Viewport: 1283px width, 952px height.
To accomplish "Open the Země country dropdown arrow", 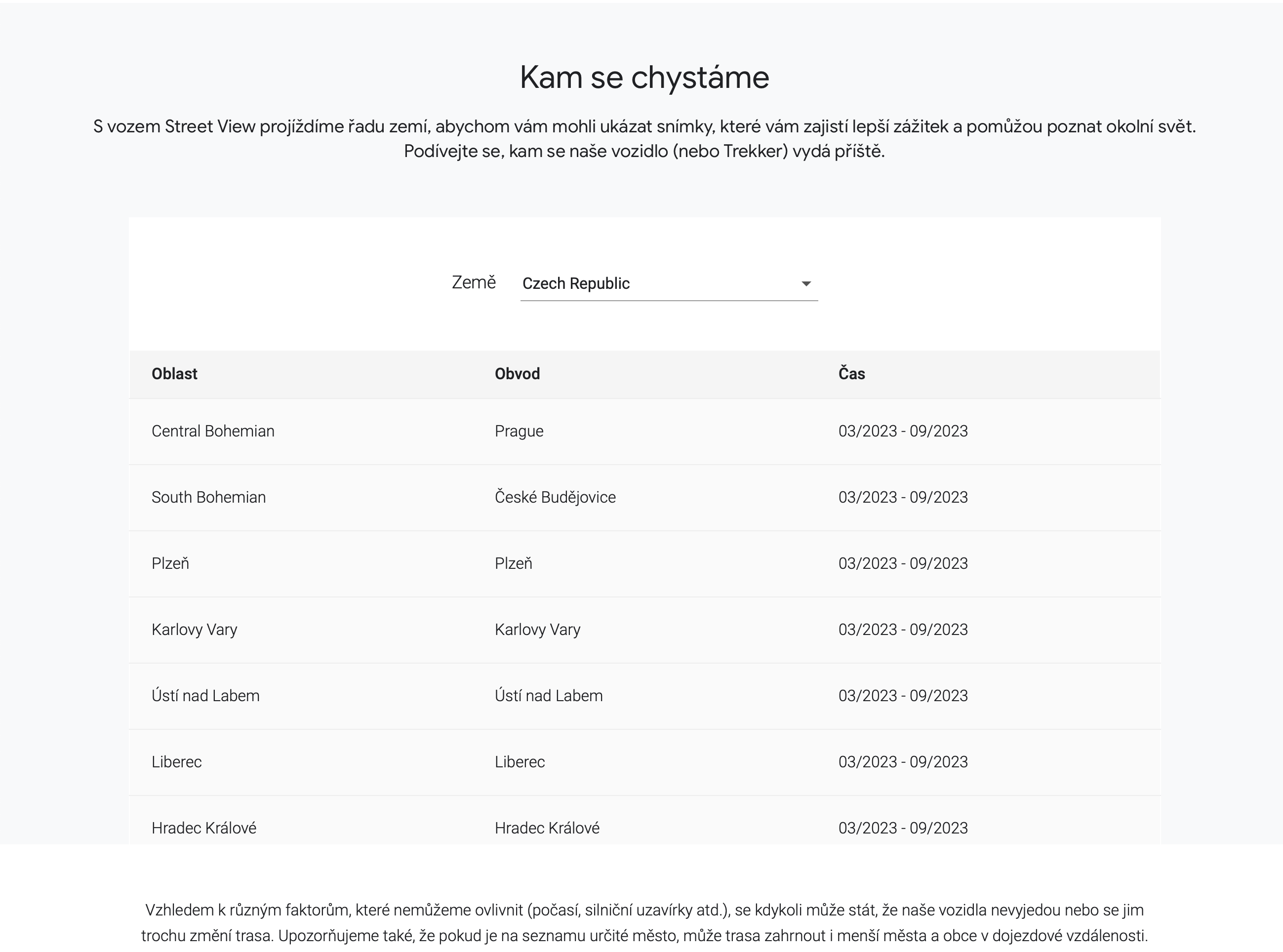I will [806, 283].
